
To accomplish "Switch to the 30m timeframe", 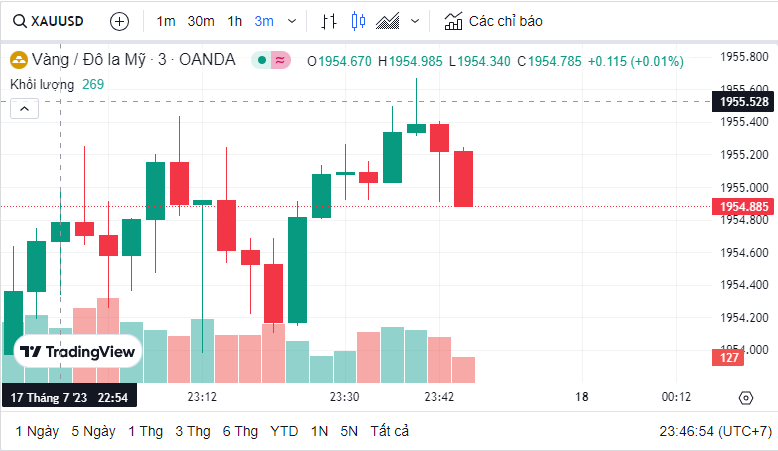I will click(200, 20).
